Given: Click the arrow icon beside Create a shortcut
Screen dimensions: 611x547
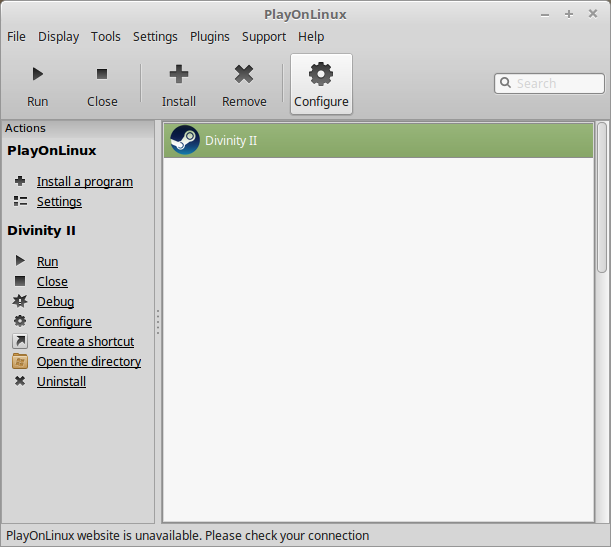Looking at the screenshot, I should [x=20, y=341].
